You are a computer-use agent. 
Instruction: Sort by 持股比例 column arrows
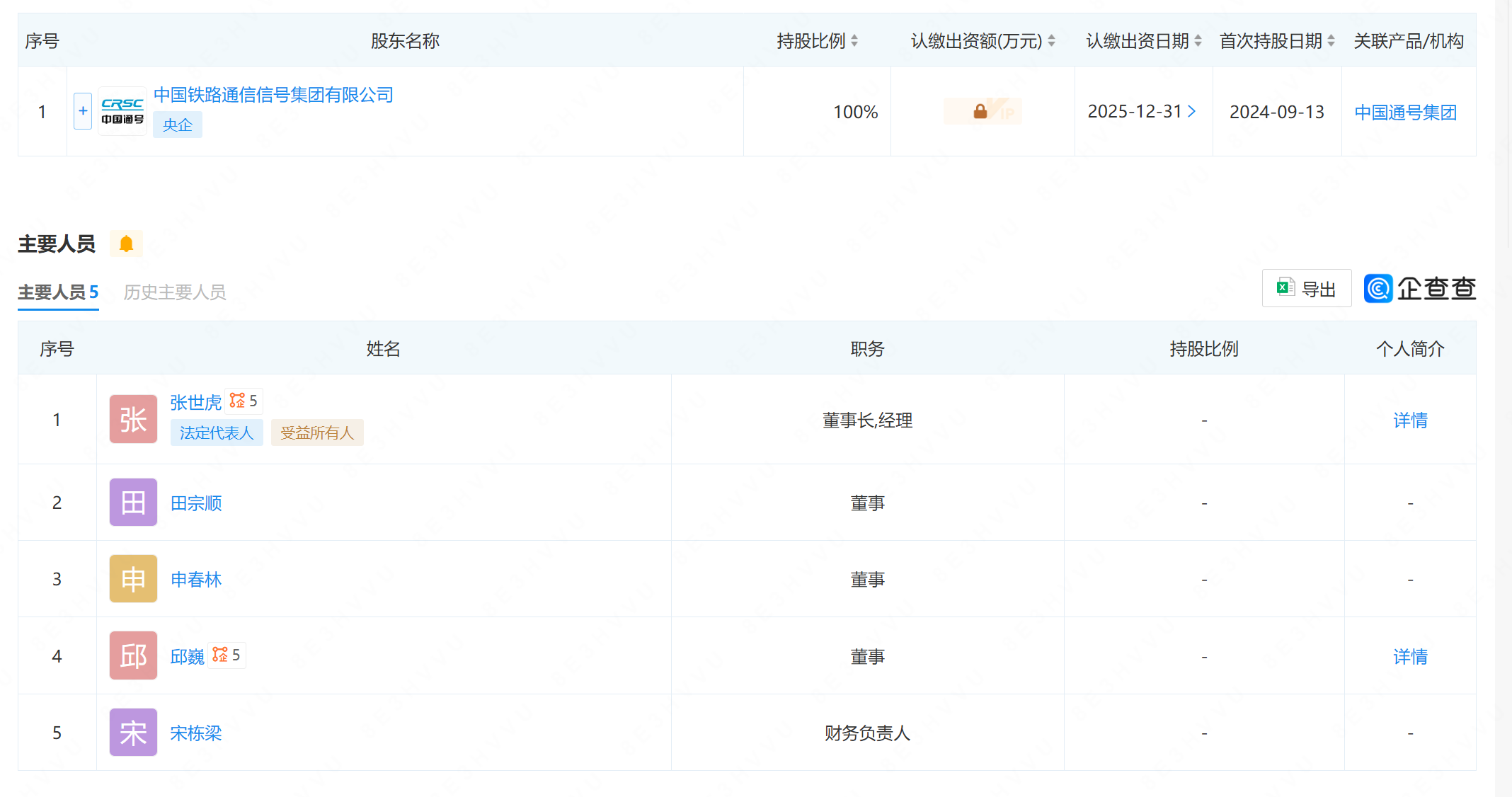tap(854, 41)
